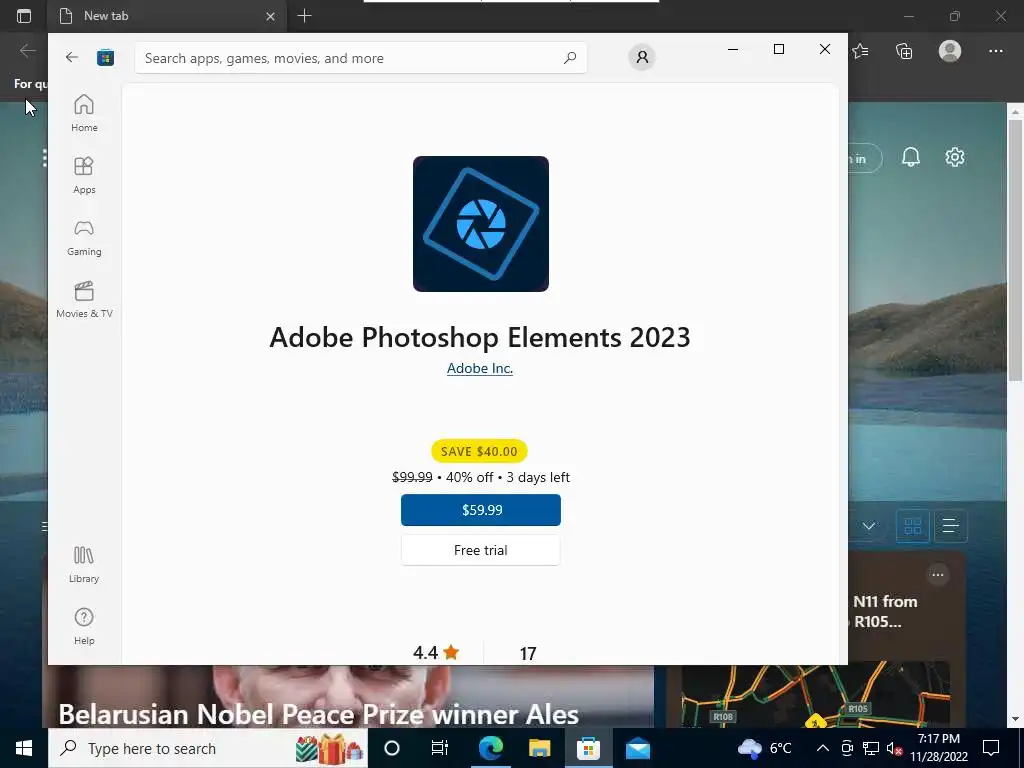
Task: Show hidden system tray icons
Action: tap(823, 748)
